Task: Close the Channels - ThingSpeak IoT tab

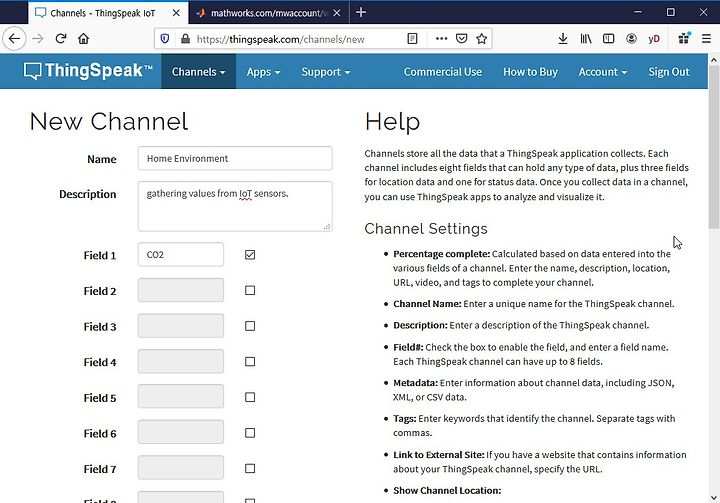Action: pos(176,13)
